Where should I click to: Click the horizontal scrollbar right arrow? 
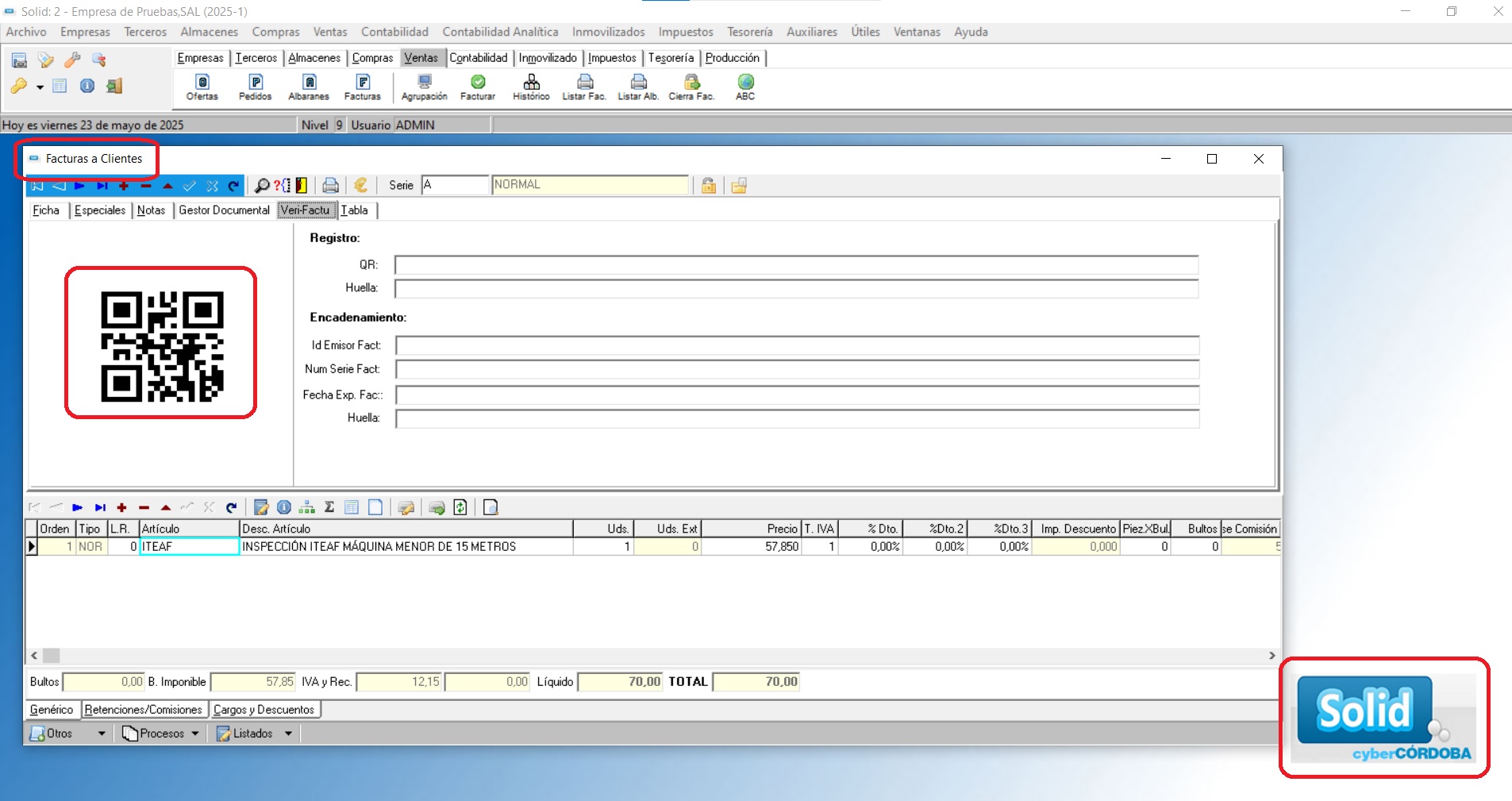click(x=1272, y=656)
